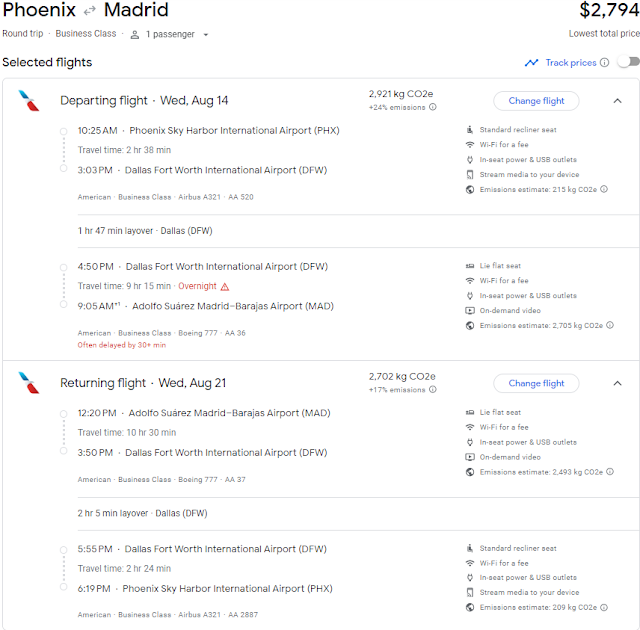The height and width of the screenshot is (630, 640).
Task: Click info icon for 2,493 kg CO2e estimate
Action: [x=610, y=472]
